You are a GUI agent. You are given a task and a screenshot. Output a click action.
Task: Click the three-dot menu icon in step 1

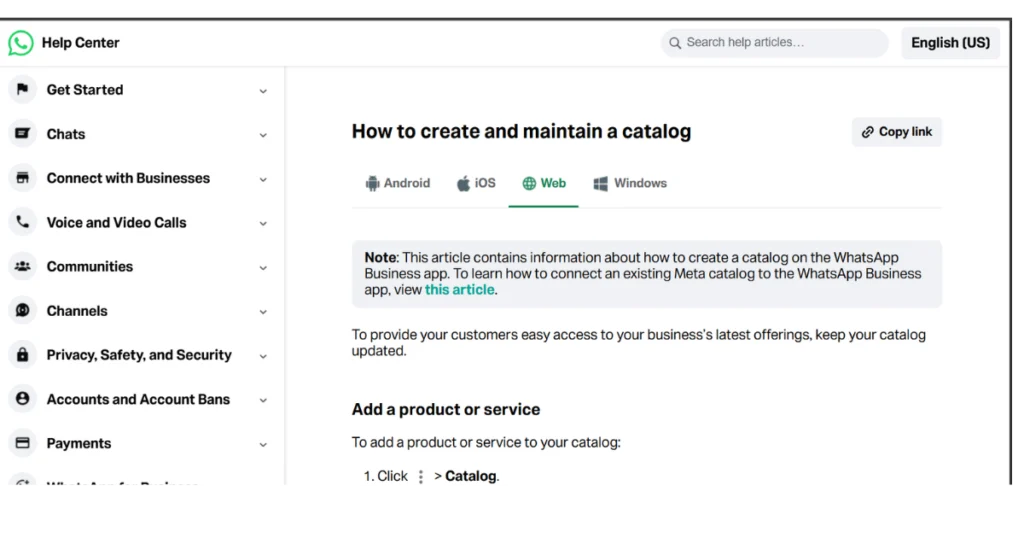point(421,477)
